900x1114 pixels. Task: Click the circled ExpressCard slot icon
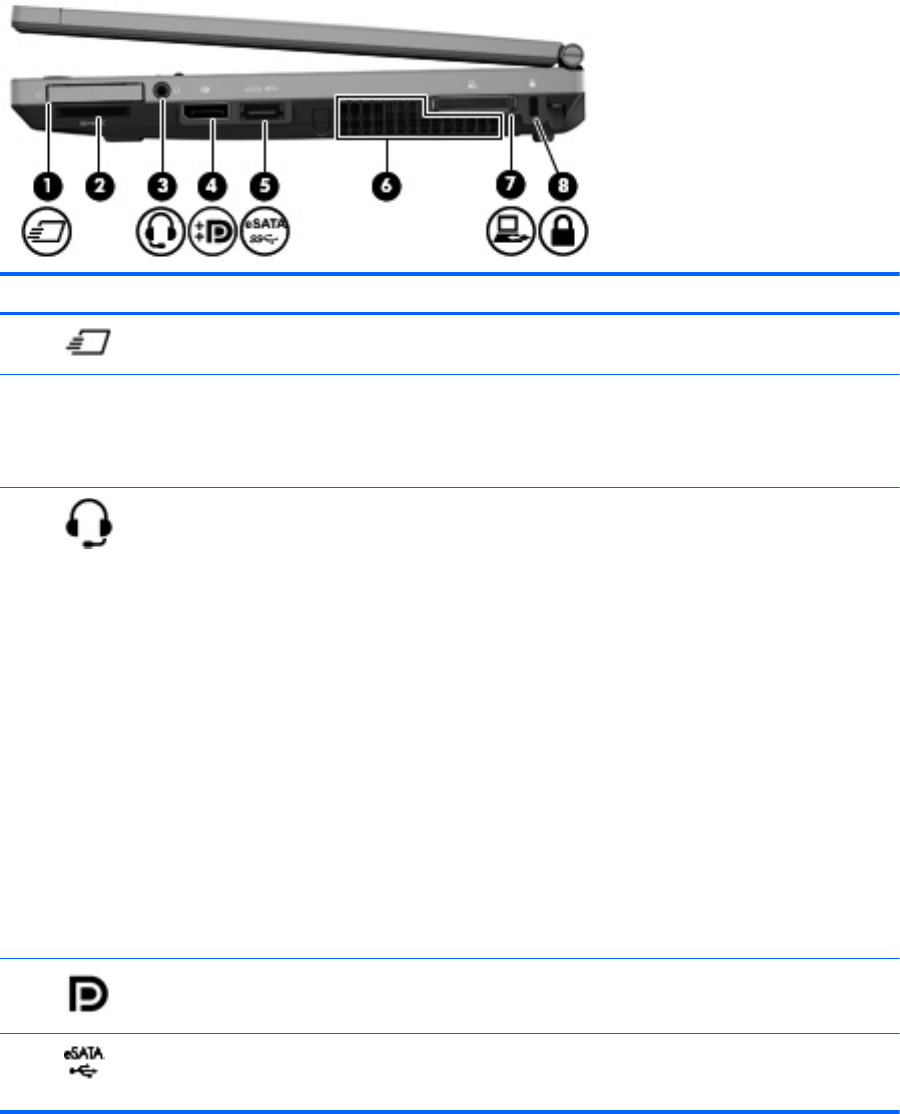point(47,232)
